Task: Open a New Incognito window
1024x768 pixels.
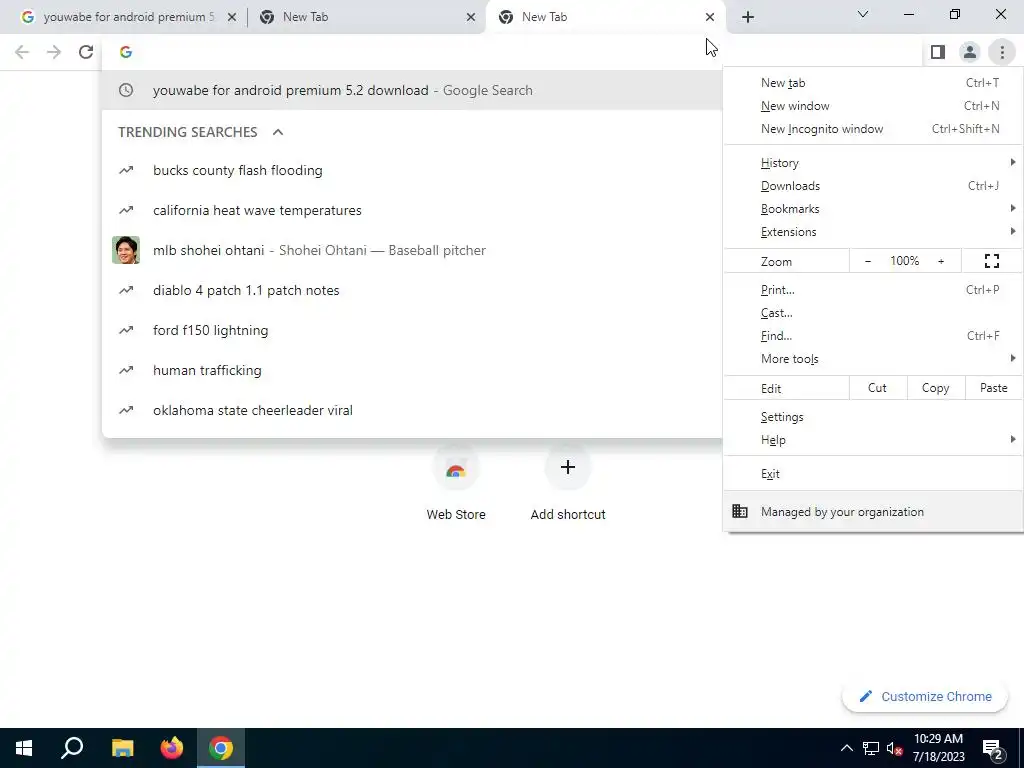Action: click(x=873, y=129)
